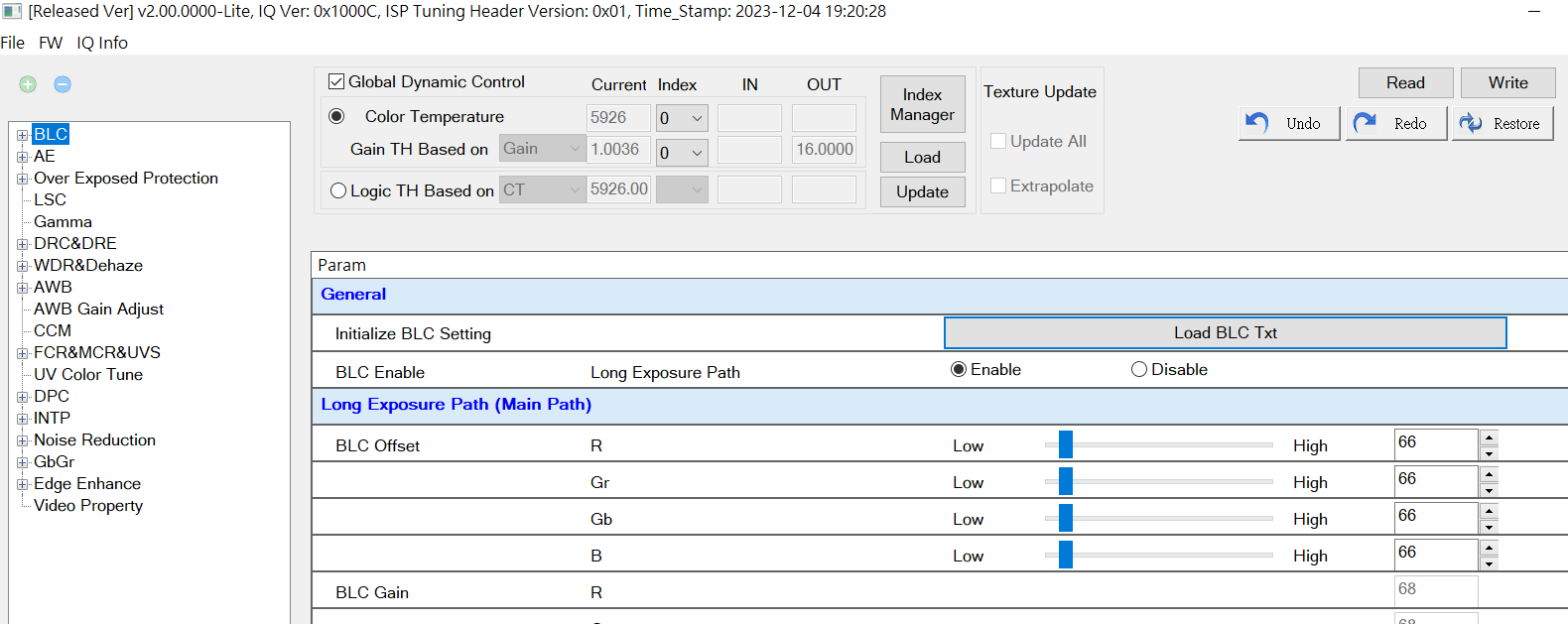Expand the Noise Reduction tree node
The height and width of the screenshot is (624, 1568).
pyautogui.click(x=22, y=440)
